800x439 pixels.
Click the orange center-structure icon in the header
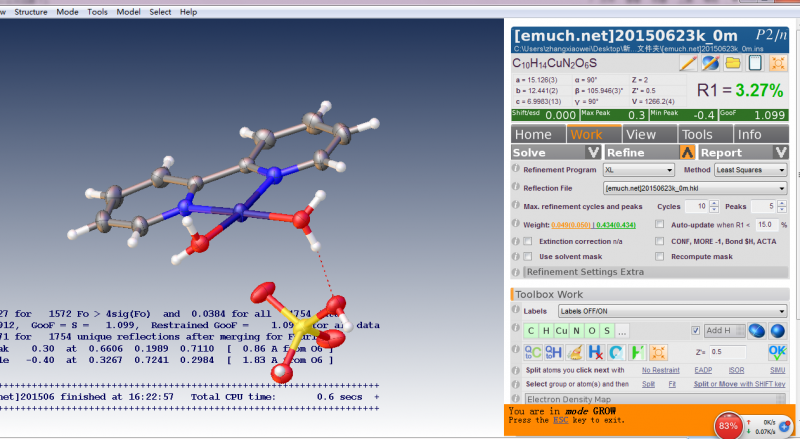(778, 63)
